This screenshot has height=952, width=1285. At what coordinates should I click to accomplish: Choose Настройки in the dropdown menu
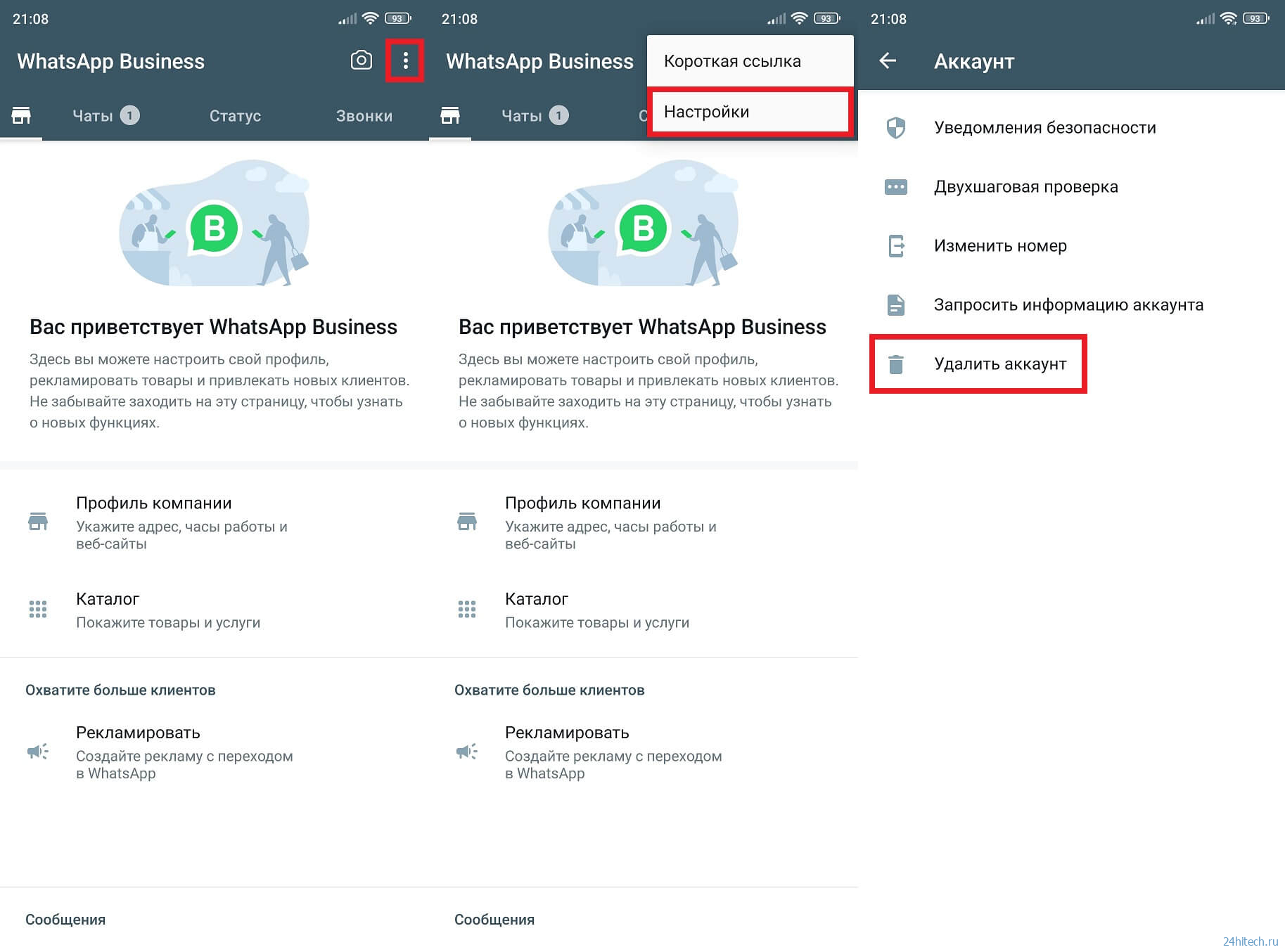[x=750, y=112]
